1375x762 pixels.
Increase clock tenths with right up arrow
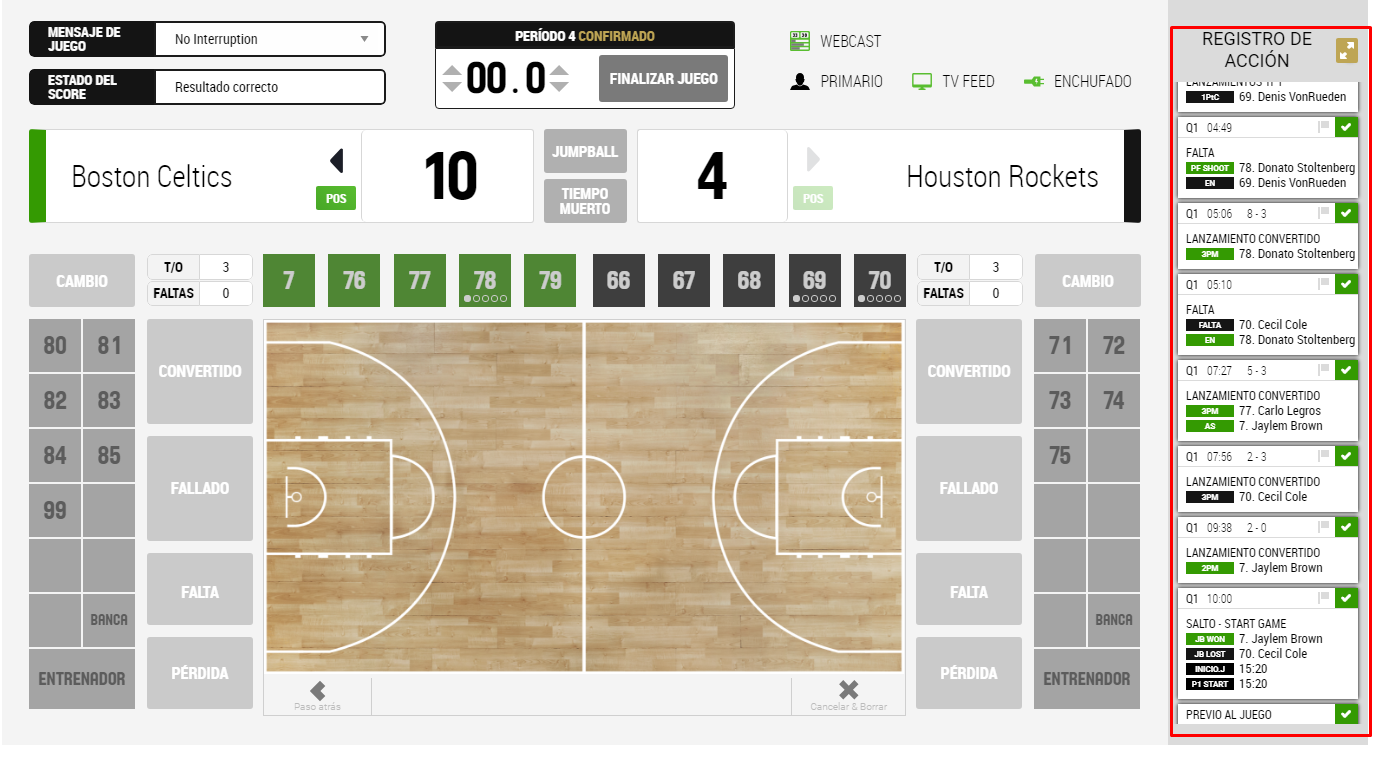pos(559,70)
